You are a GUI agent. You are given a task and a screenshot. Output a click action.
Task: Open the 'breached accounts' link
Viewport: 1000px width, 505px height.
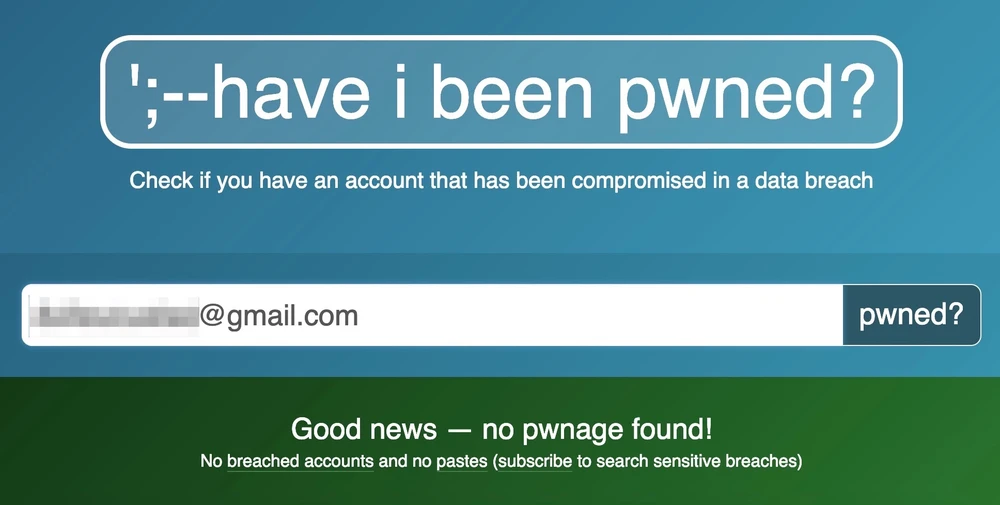(x=300, y=461)
